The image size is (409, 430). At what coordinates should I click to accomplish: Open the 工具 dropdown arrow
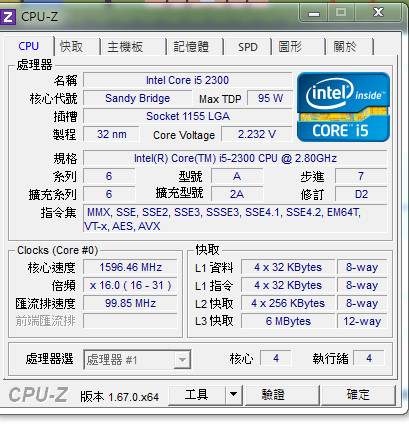233,395
